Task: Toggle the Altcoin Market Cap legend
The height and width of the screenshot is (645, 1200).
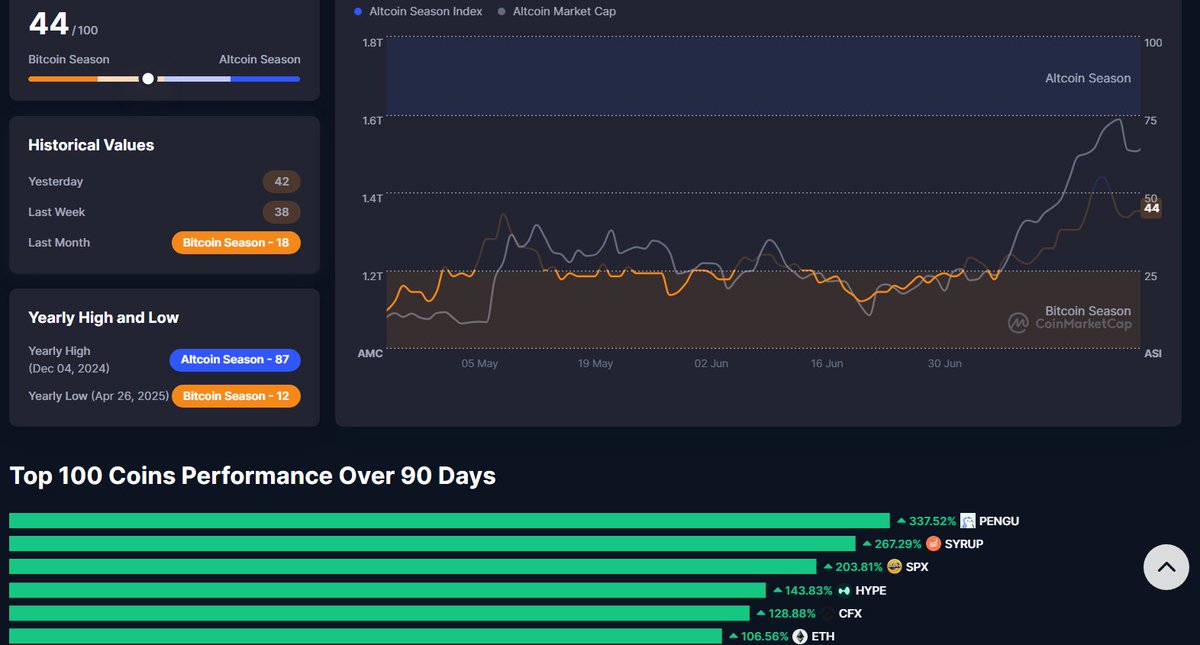Action: click(x=557, y=12)
